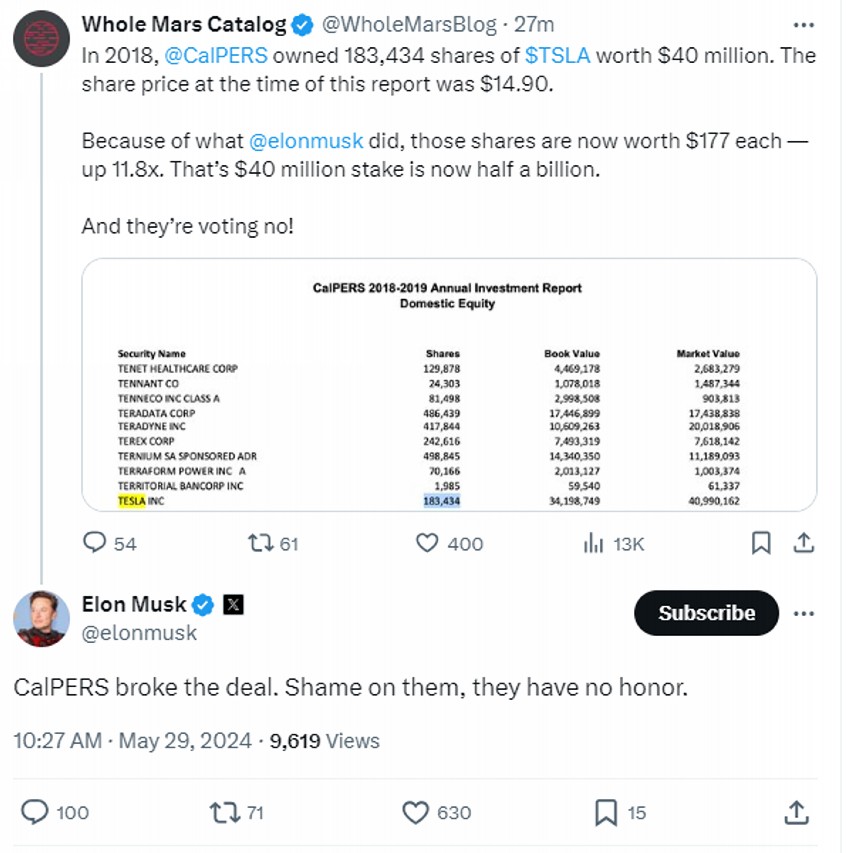Bookmark the Whole Mars Catalog tweet
850x853 pixels.
pyautogui.click(x=761, y=543)
